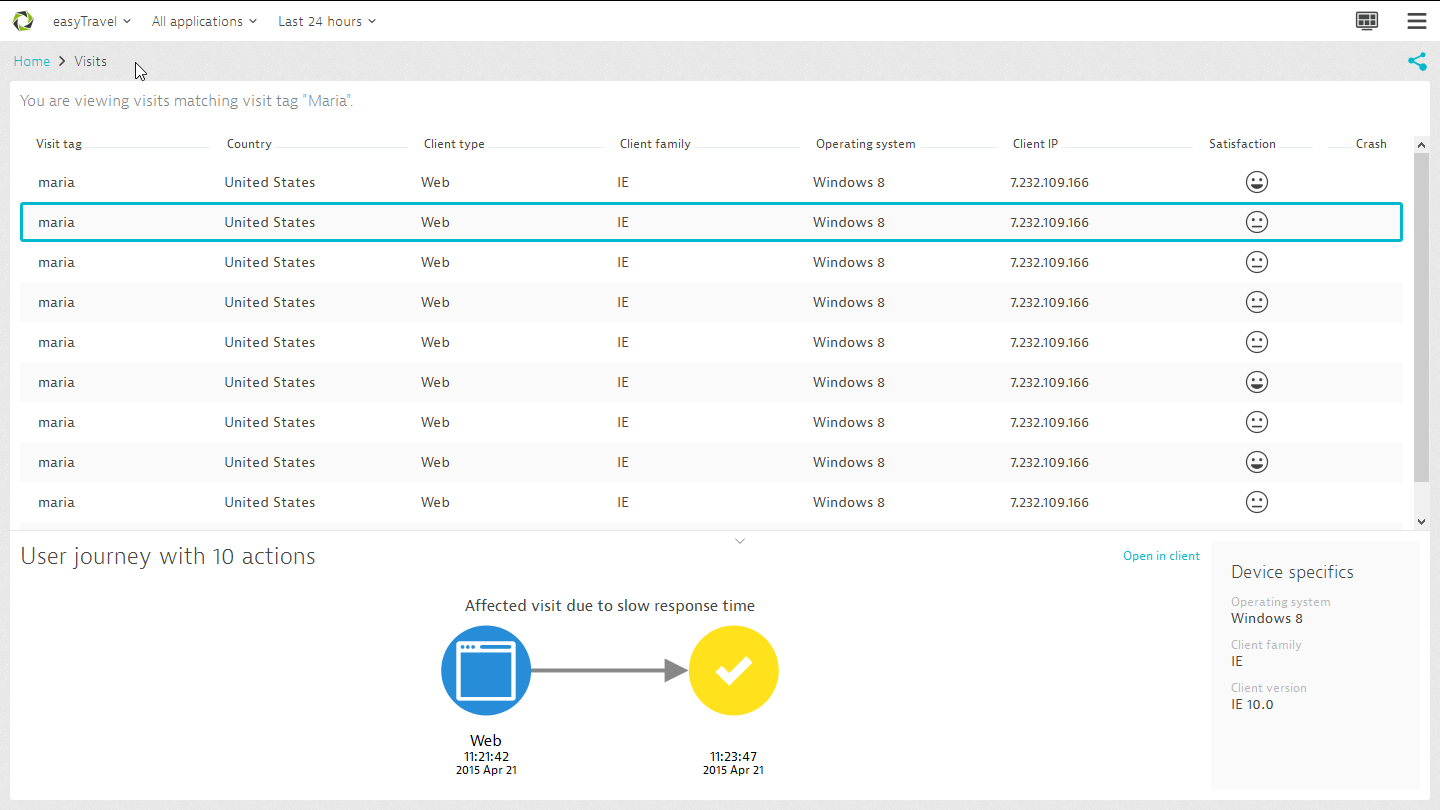Click the neutral face in highlighted row
The height and width of the screenshot is (810, 1440).
[x=1257, y=222]
